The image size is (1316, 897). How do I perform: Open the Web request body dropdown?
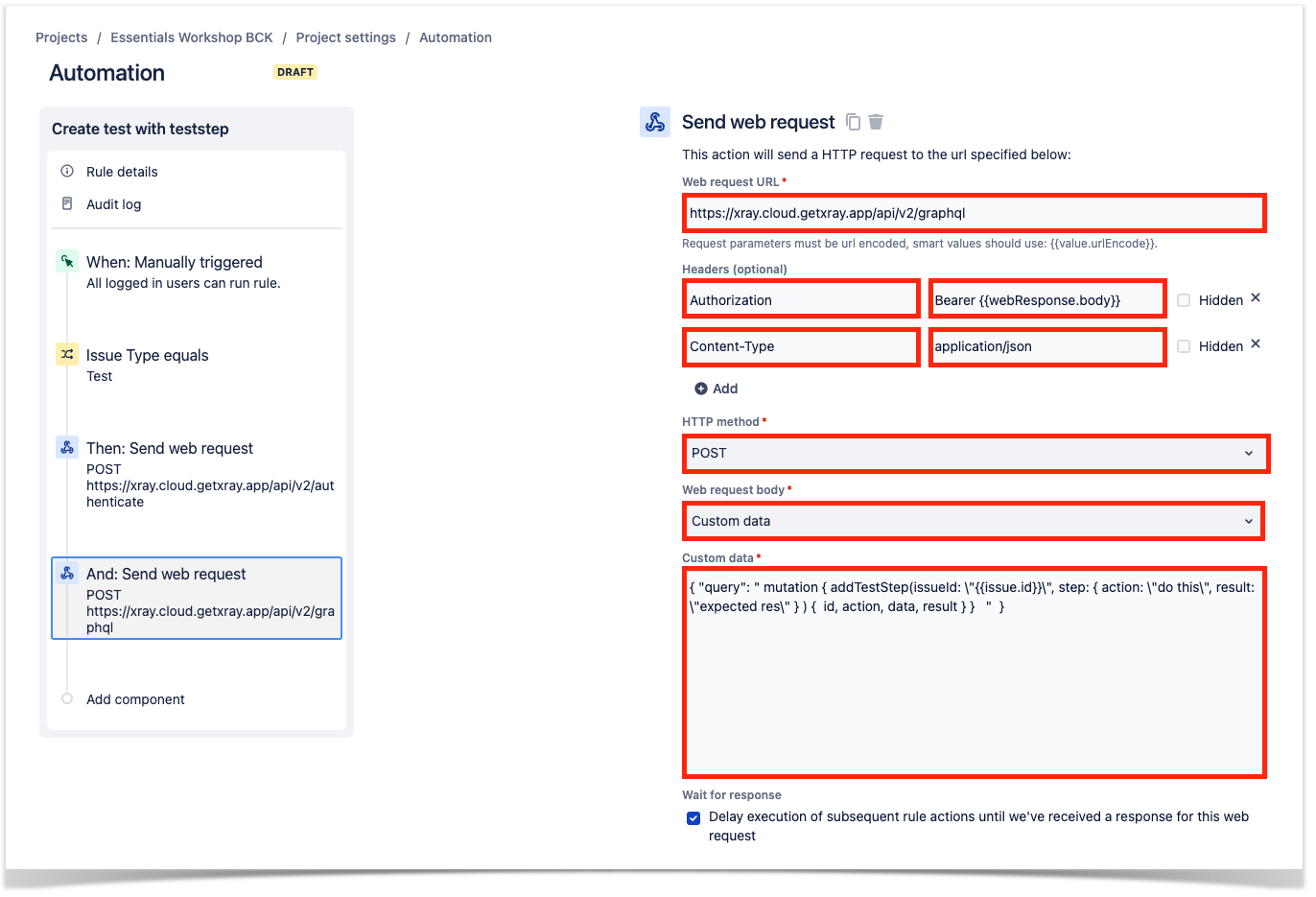tap(974, 521)
